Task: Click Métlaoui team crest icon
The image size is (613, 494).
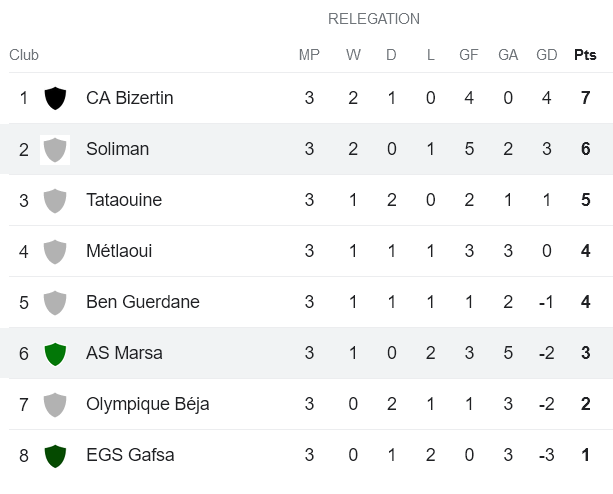Action: click(x=55, y=251)
